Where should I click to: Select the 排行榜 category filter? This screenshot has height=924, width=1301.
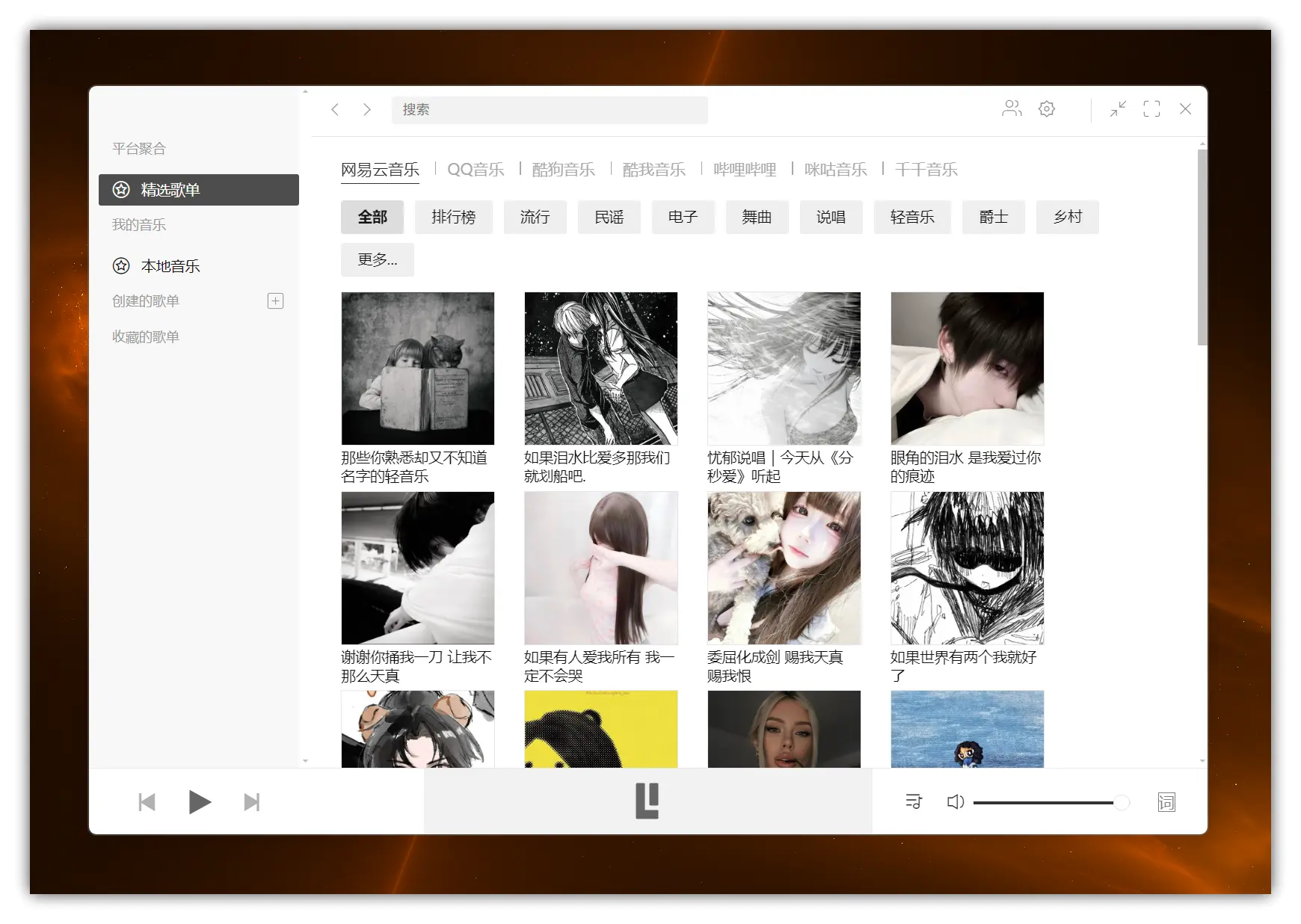point(454,217)
